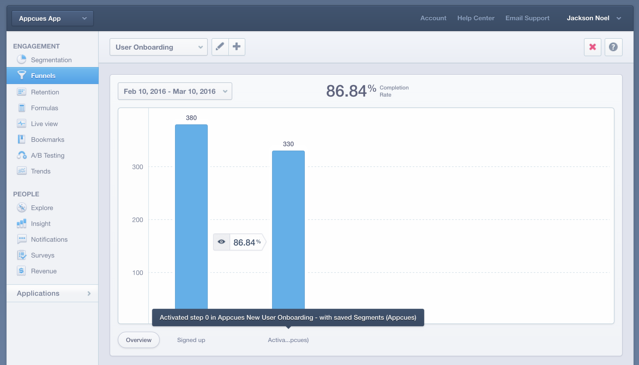639x365 pixels.
Task: Click the Live view pulse icon
Action: (22, 123)
